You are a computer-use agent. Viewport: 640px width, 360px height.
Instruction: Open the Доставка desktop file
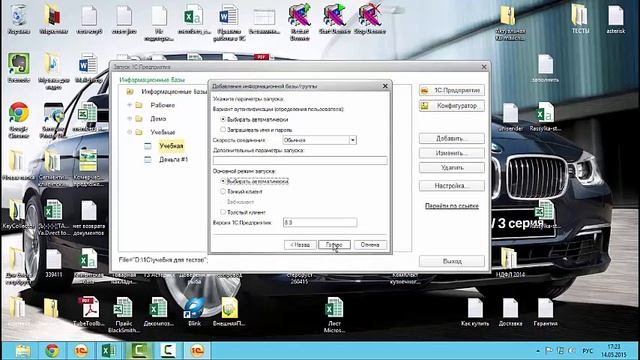pos(510,312)
